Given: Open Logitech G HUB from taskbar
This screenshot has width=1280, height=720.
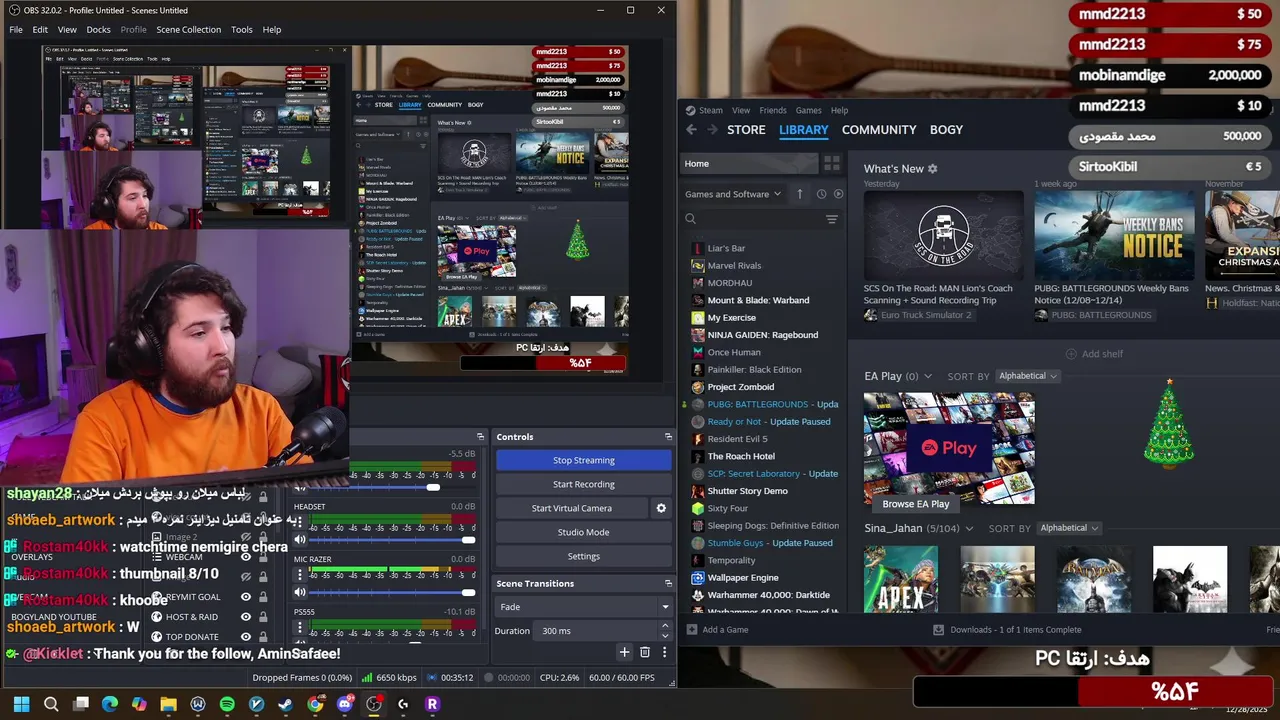Looking at the screenshot, I should pyautogui.click(x=403, y=704).
